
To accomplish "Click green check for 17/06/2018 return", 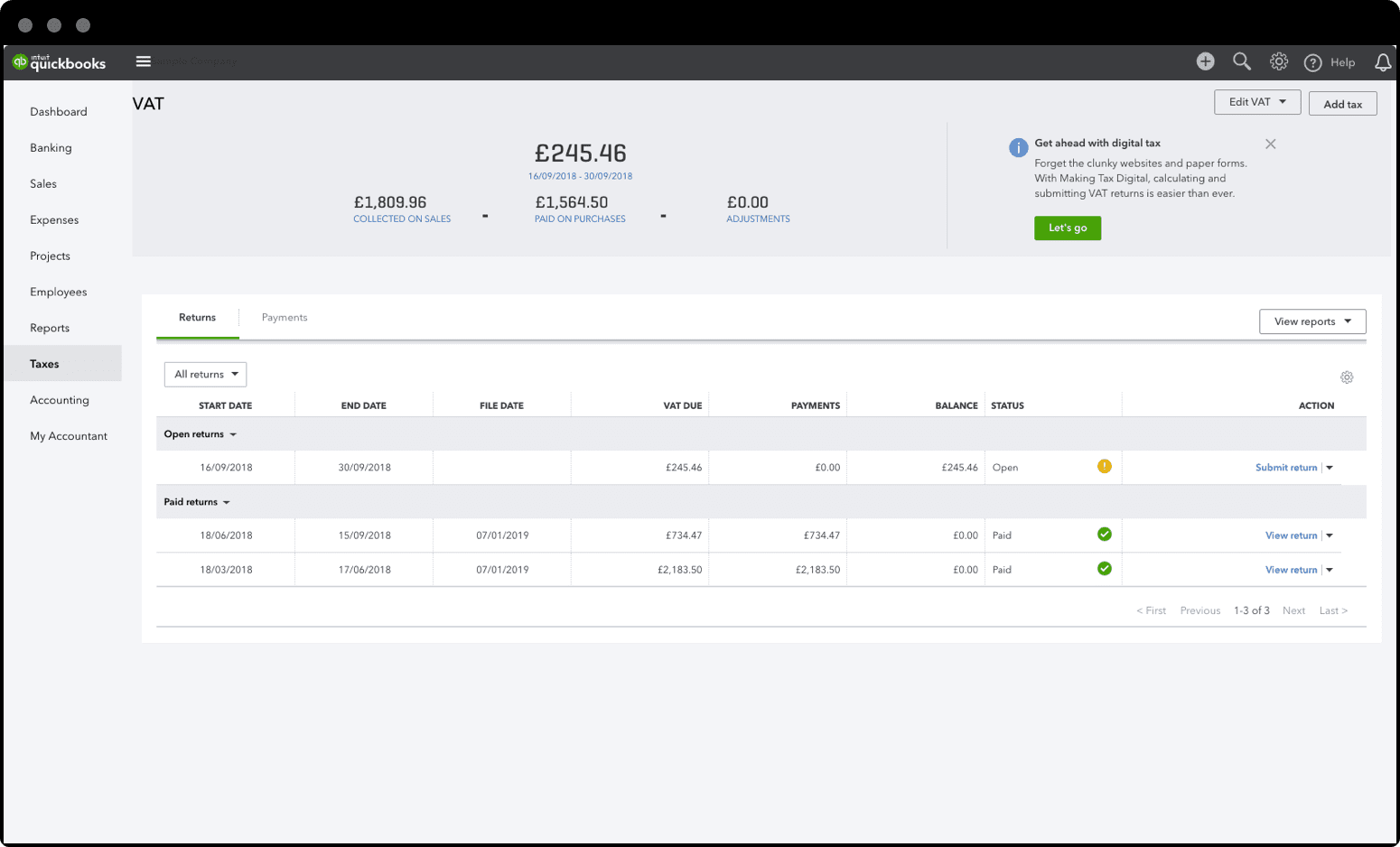I will coord(1104,569).
